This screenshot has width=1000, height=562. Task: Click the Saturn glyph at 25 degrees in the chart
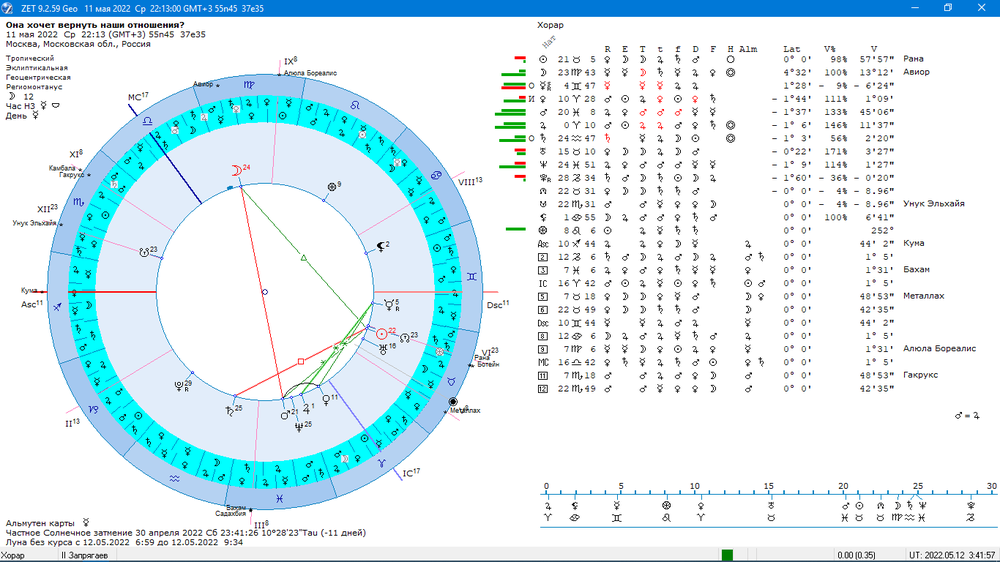click(x=229, y=411)
